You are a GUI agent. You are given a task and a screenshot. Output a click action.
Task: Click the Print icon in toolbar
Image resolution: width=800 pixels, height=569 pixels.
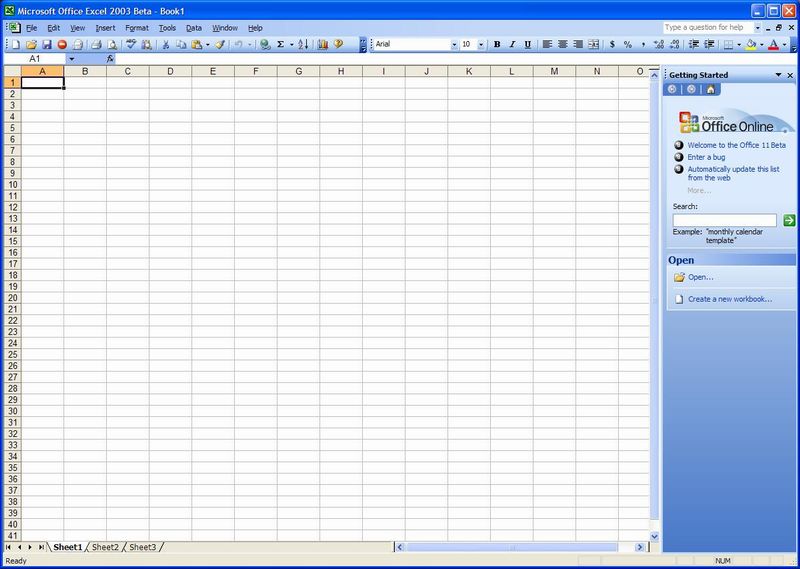(96, 44)
